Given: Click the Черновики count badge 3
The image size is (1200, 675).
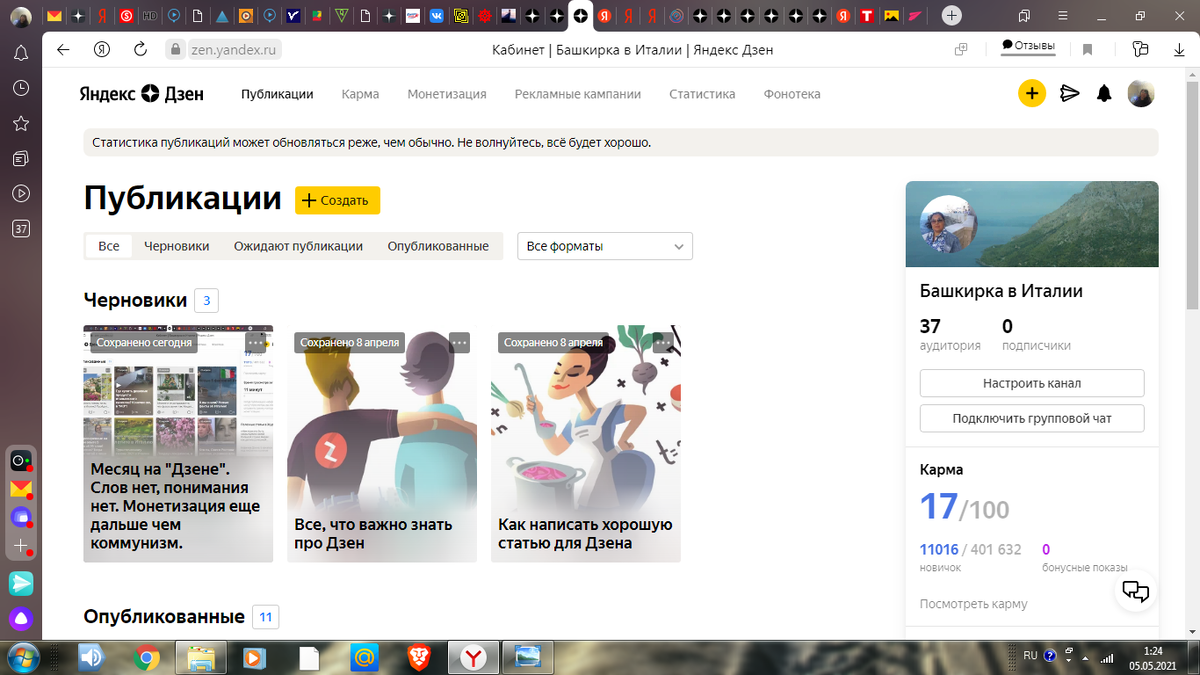Looking at the screenshot, I should 206,300.
